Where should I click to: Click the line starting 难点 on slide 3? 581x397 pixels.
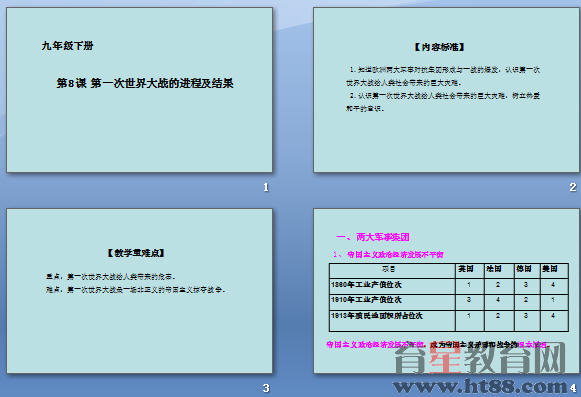pyautogui.click(x=136, y=290)
